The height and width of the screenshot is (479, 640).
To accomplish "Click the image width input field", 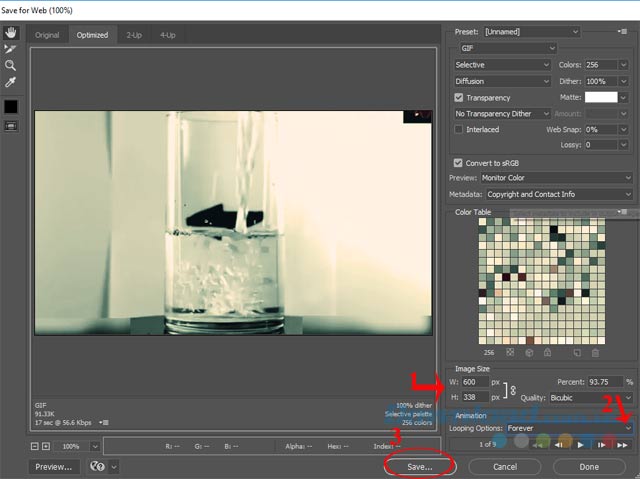I will pos(475,382).
